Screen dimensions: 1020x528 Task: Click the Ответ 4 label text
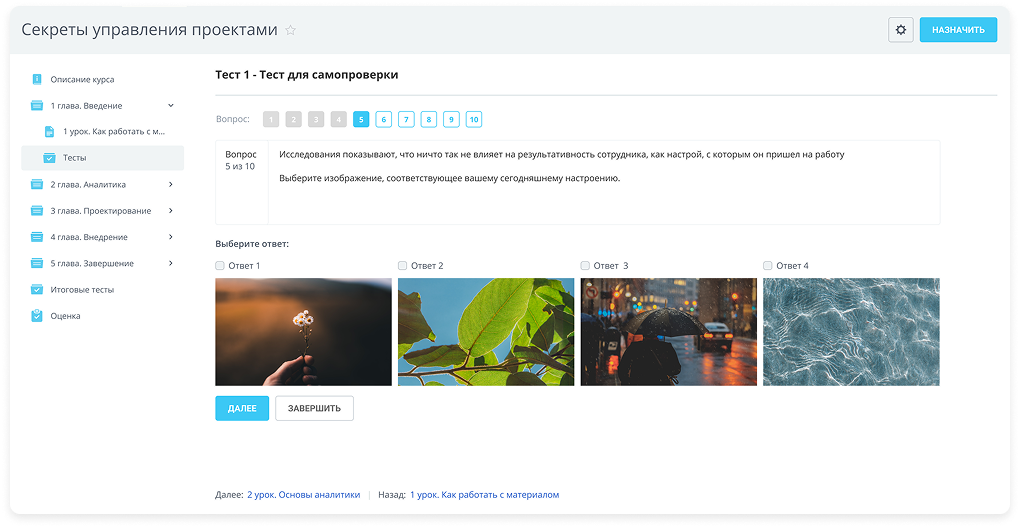click(792, 265)
